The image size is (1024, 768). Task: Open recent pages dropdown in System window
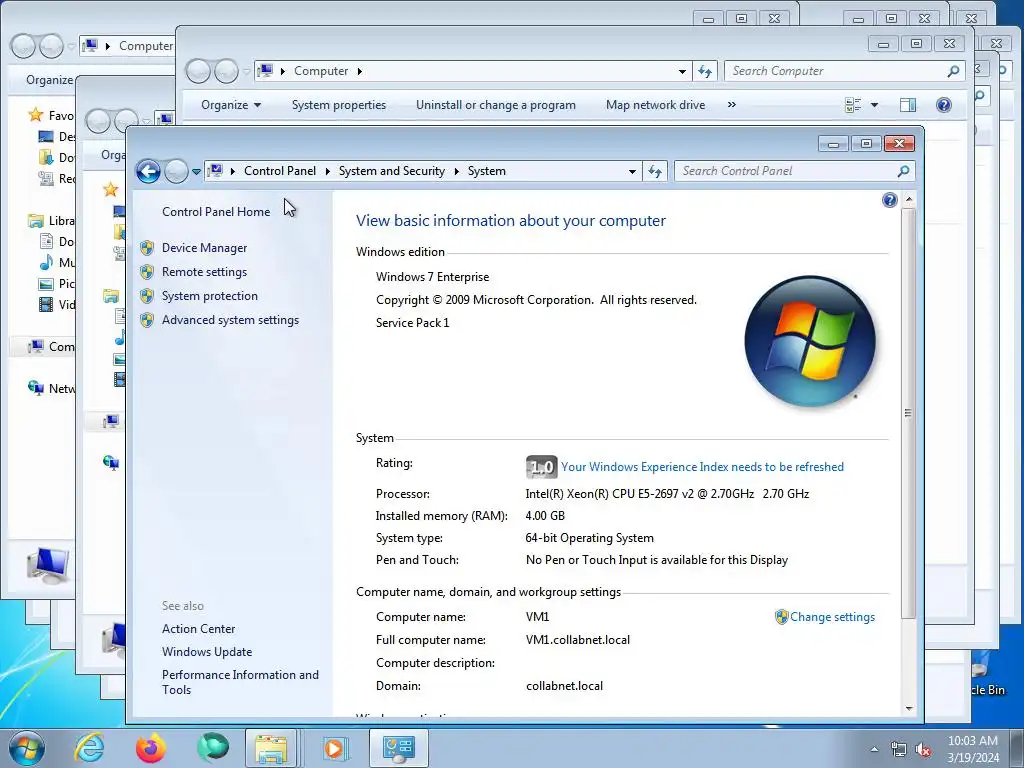pyautogui.click(x=196, y=172)
